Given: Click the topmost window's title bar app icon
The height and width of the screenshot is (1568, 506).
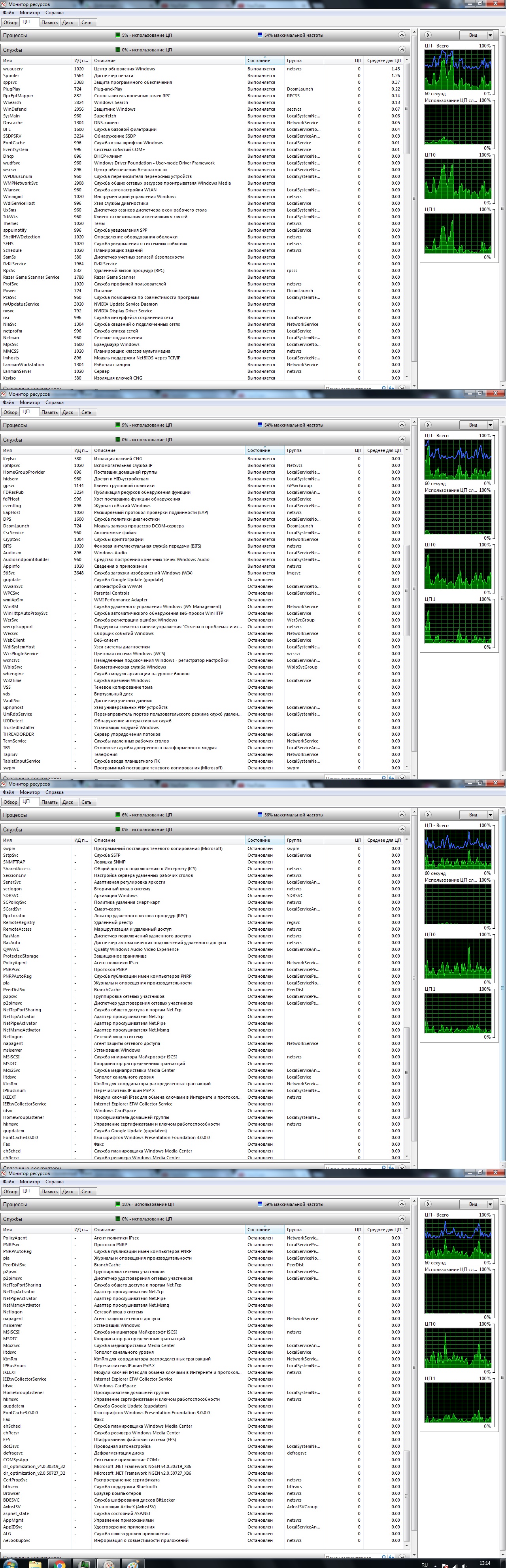Looking at the screenshot, I should click(4, 4).
